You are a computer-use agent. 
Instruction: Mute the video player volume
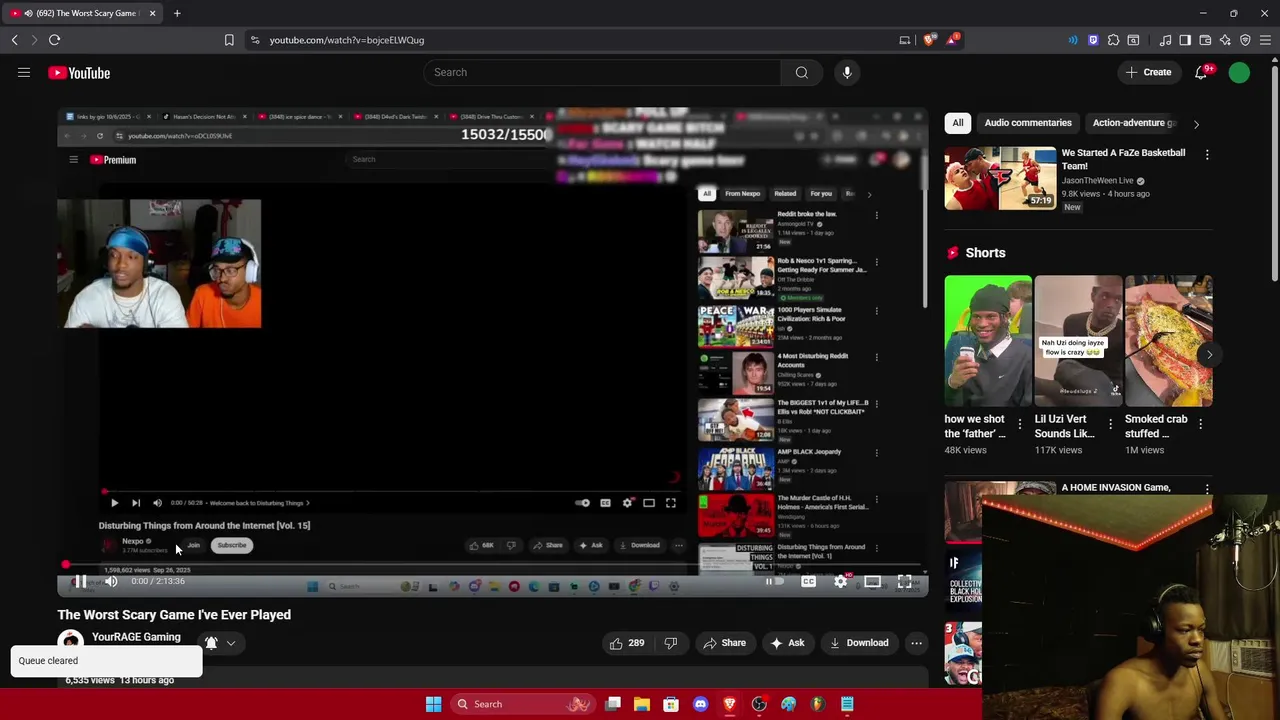tap(111, 581)
